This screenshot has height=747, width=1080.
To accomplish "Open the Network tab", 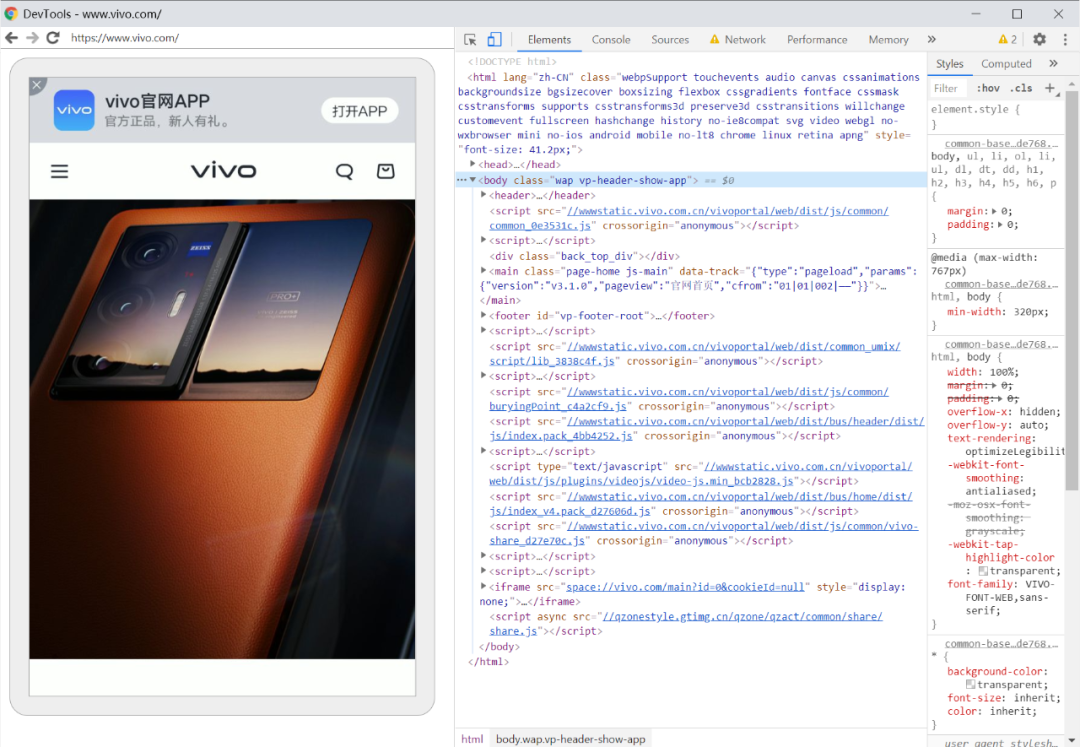I will coord(738,39).
